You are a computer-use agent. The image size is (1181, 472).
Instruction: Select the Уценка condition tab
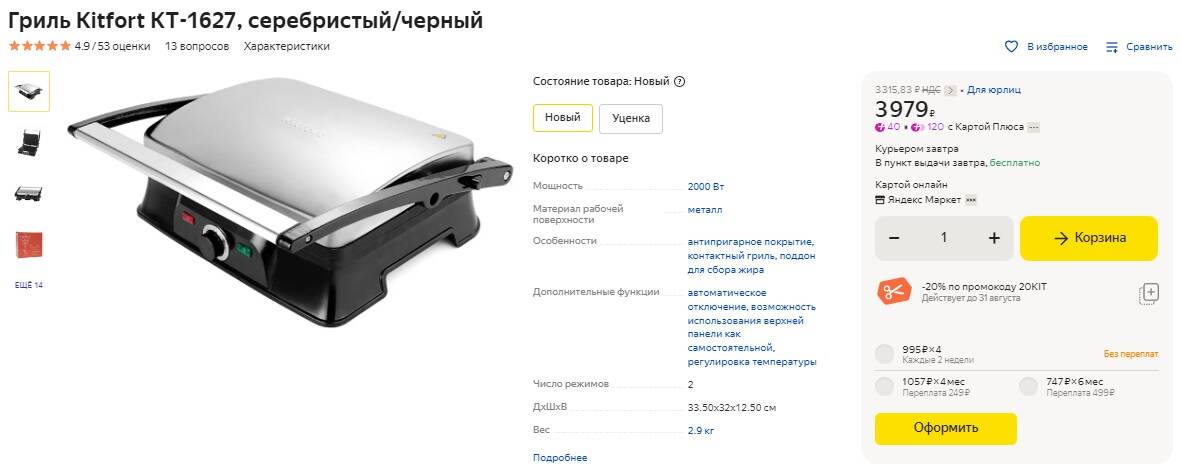(630, 119)
